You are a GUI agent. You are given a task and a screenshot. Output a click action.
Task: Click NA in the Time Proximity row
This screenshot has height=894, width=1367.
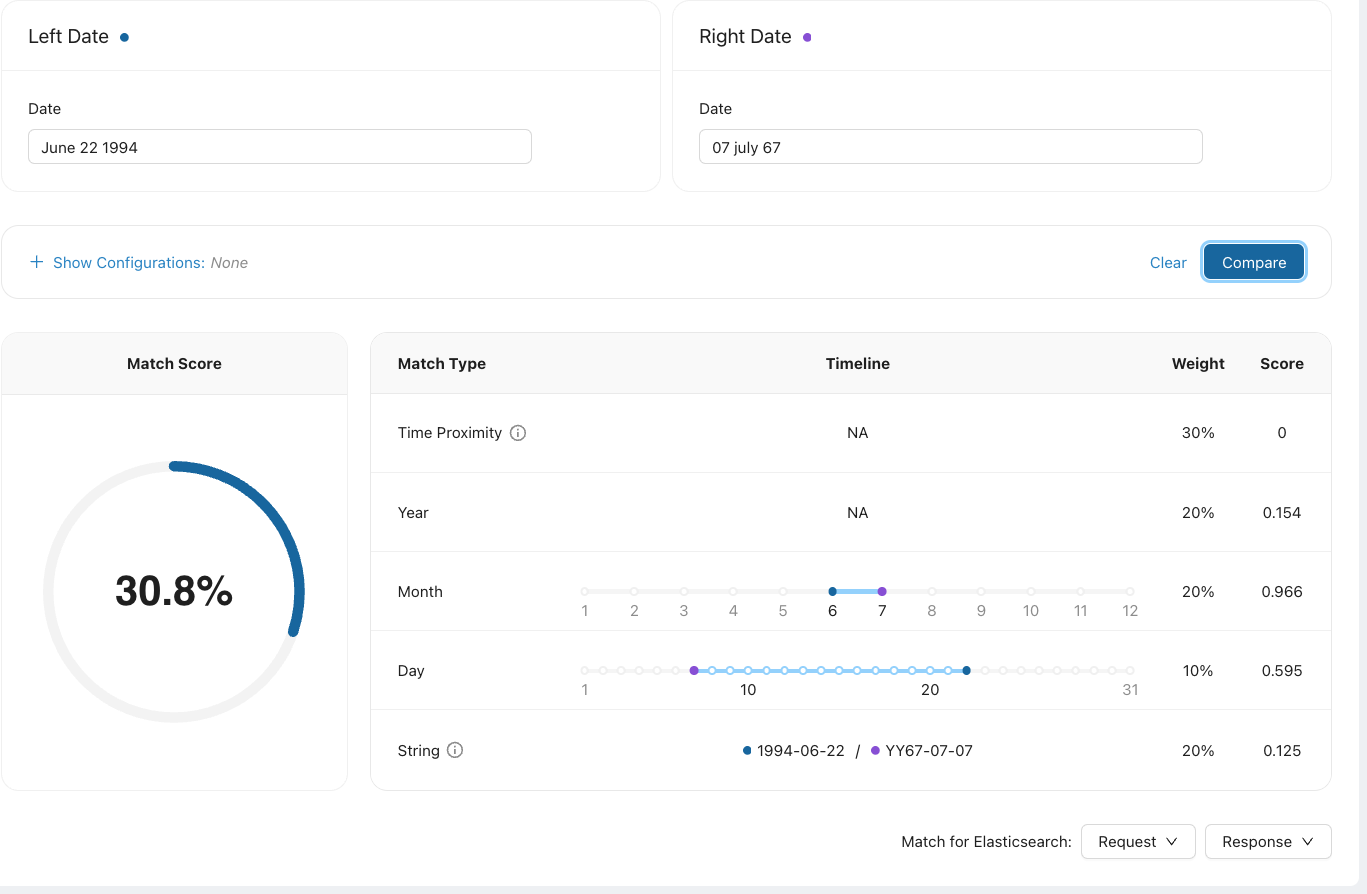point(858,433)
